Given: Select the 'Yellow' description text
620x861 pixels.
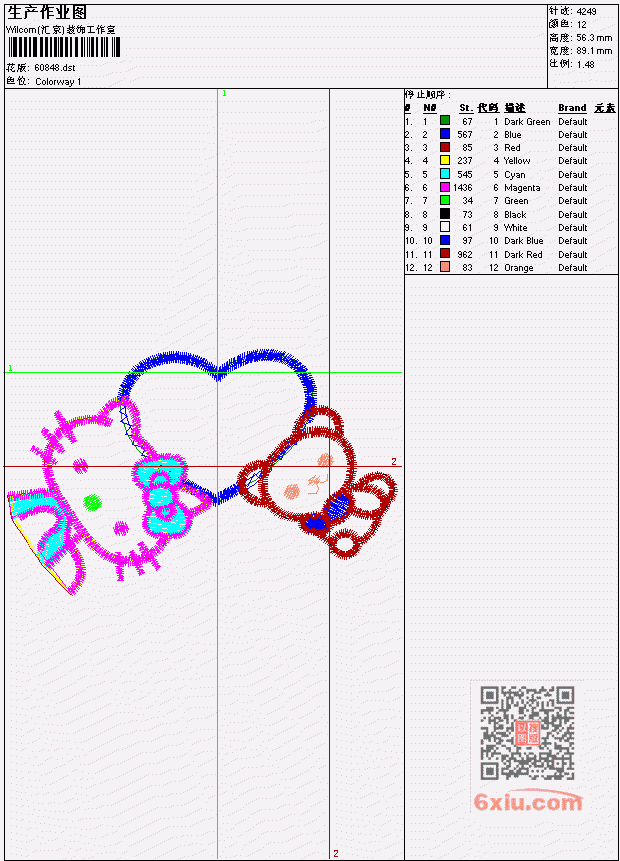Looking at the screenshot, I should click(517, 161).
